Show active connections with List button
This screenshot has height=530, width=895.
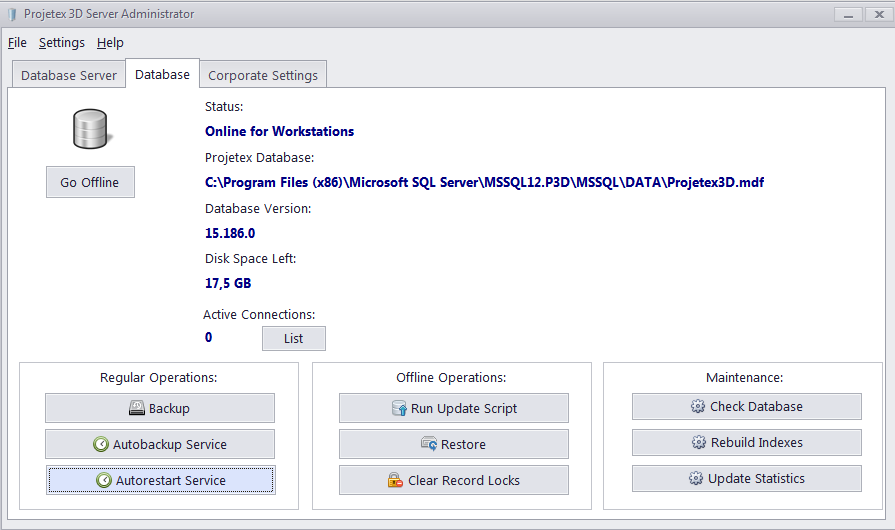pyautogui.click(x=294, y=338)
